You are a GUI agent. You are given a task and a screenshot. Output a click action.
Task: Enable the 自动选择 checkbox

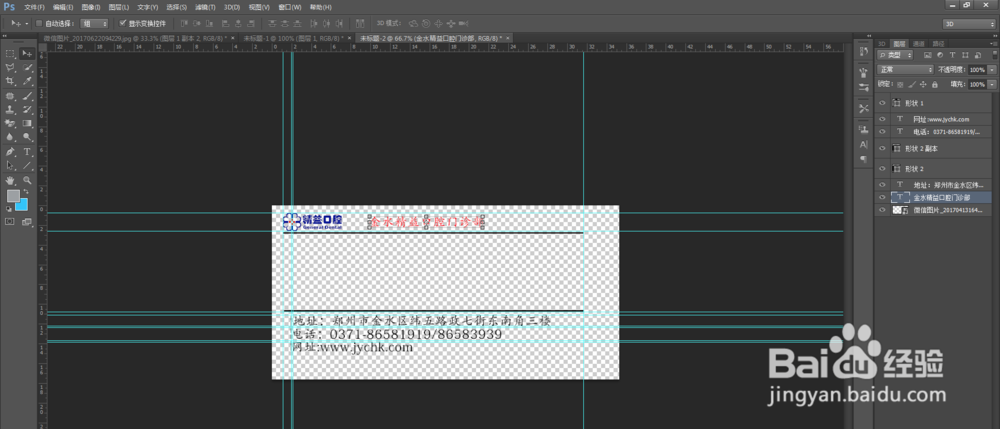tap(40, 24)
